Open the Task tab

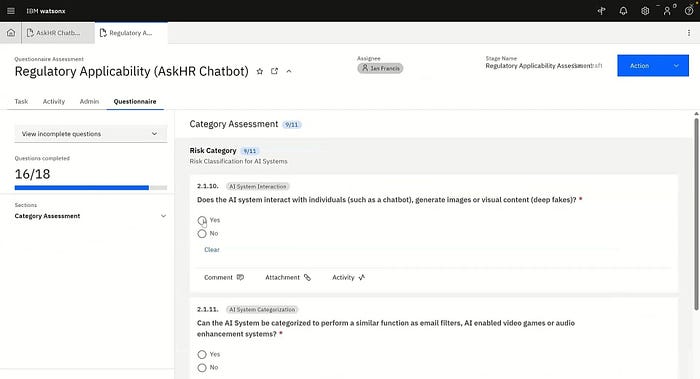point(21,101)
